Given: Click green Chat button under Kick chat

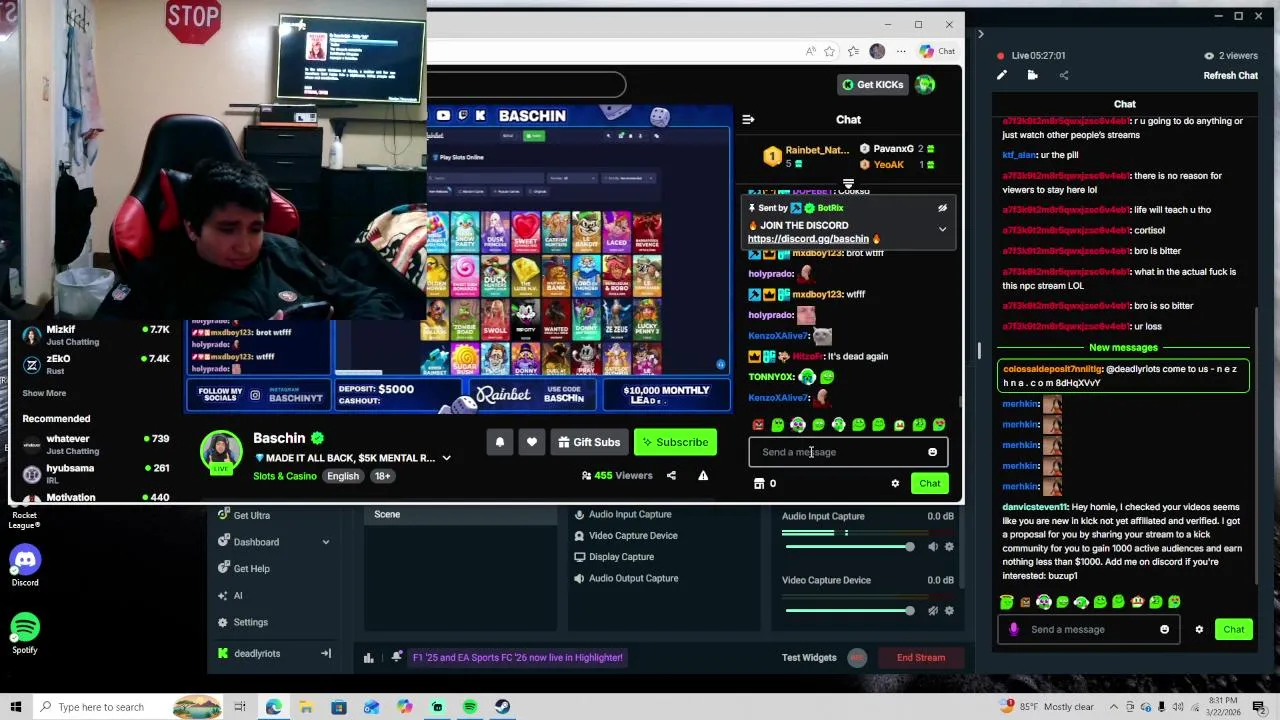Looking at the screenshot, I should (930, 484).
